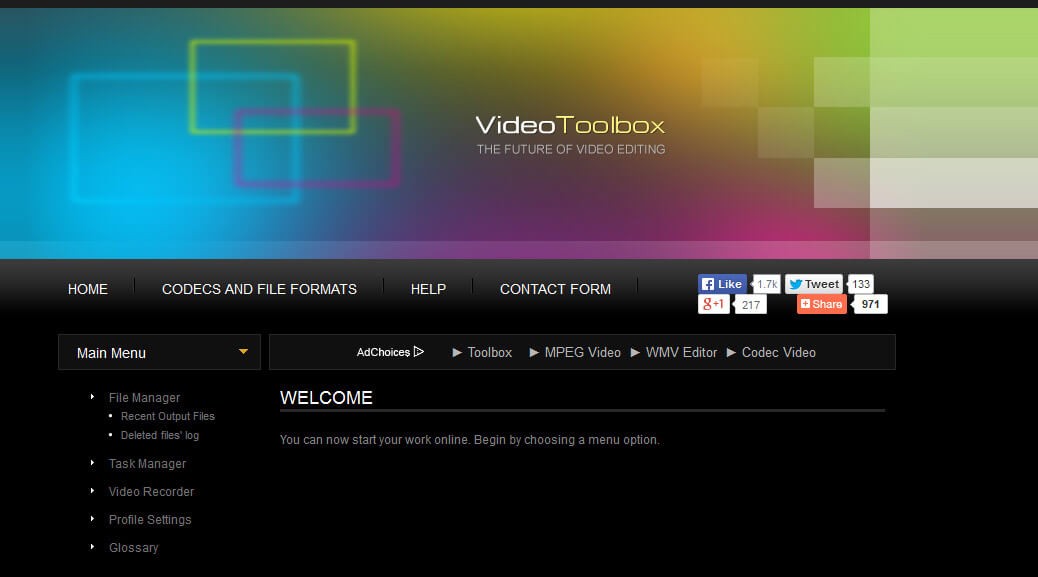Screen dimensions: 1038x577
Task: Open the Main Menu dropdown arrow
Action: pyautogui.click(x=242, y=352)
